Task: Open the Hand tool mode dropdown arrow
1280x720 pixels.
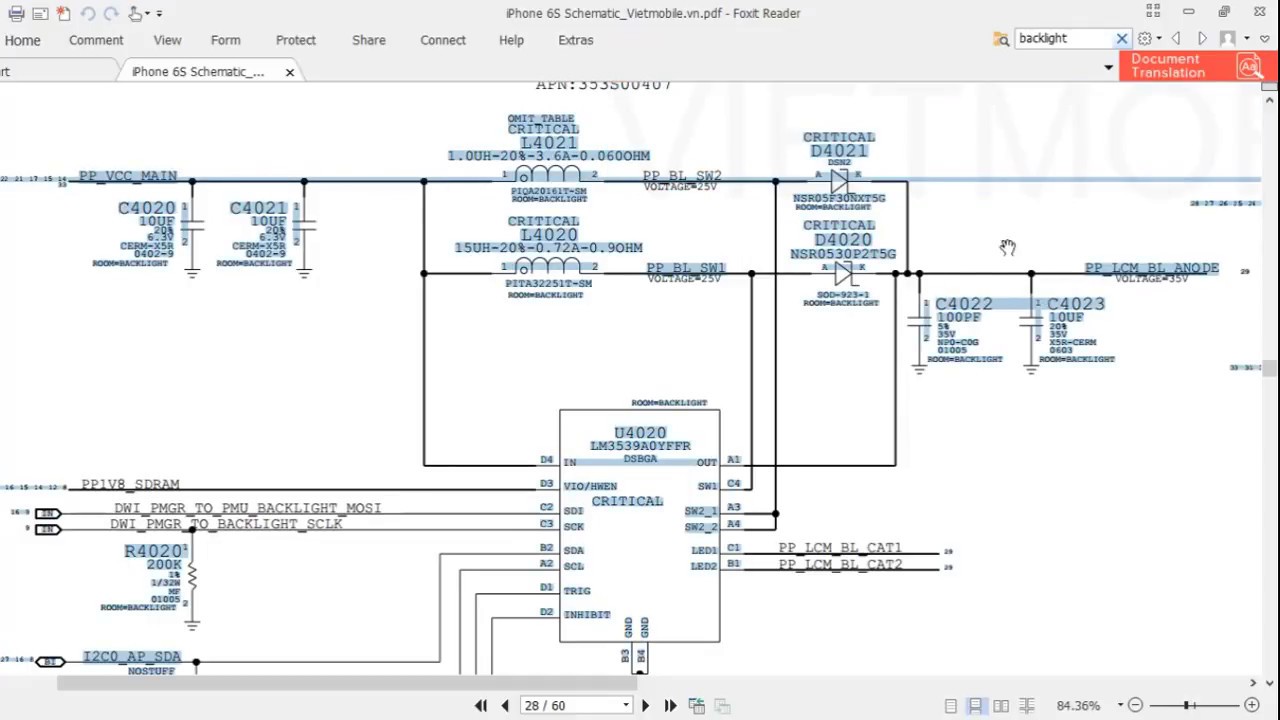Action: pyautogui.click(x=146, y=14)
